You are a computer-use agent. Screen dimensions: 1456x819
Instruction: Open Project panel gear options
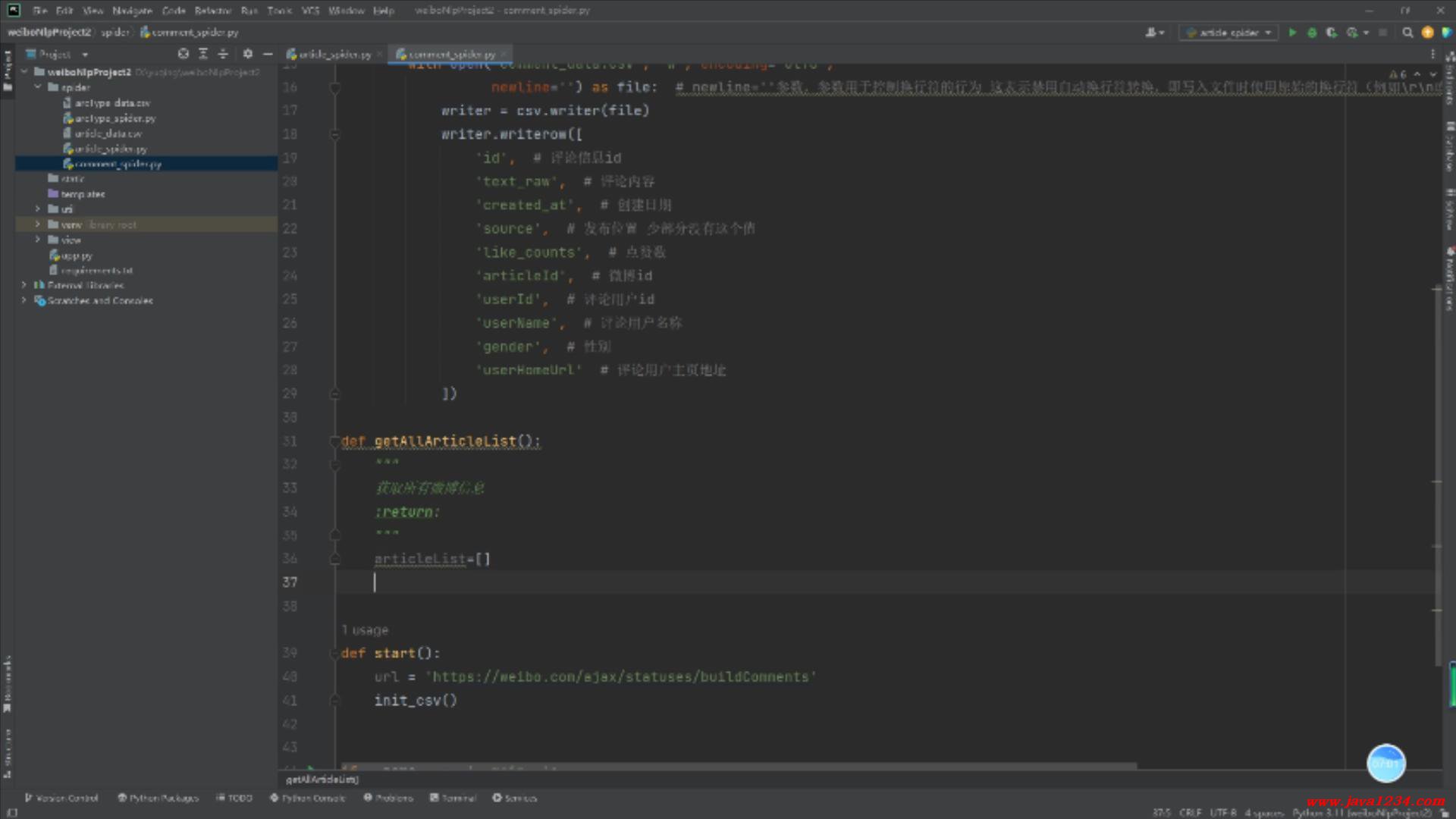(x=248, y=54)
